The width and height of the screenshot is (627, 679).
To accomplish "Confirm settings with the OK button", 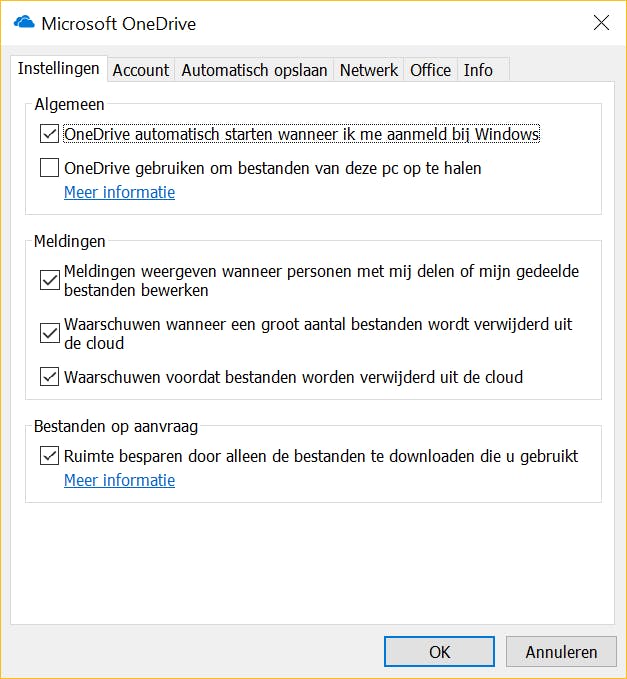I will point(439,652).
